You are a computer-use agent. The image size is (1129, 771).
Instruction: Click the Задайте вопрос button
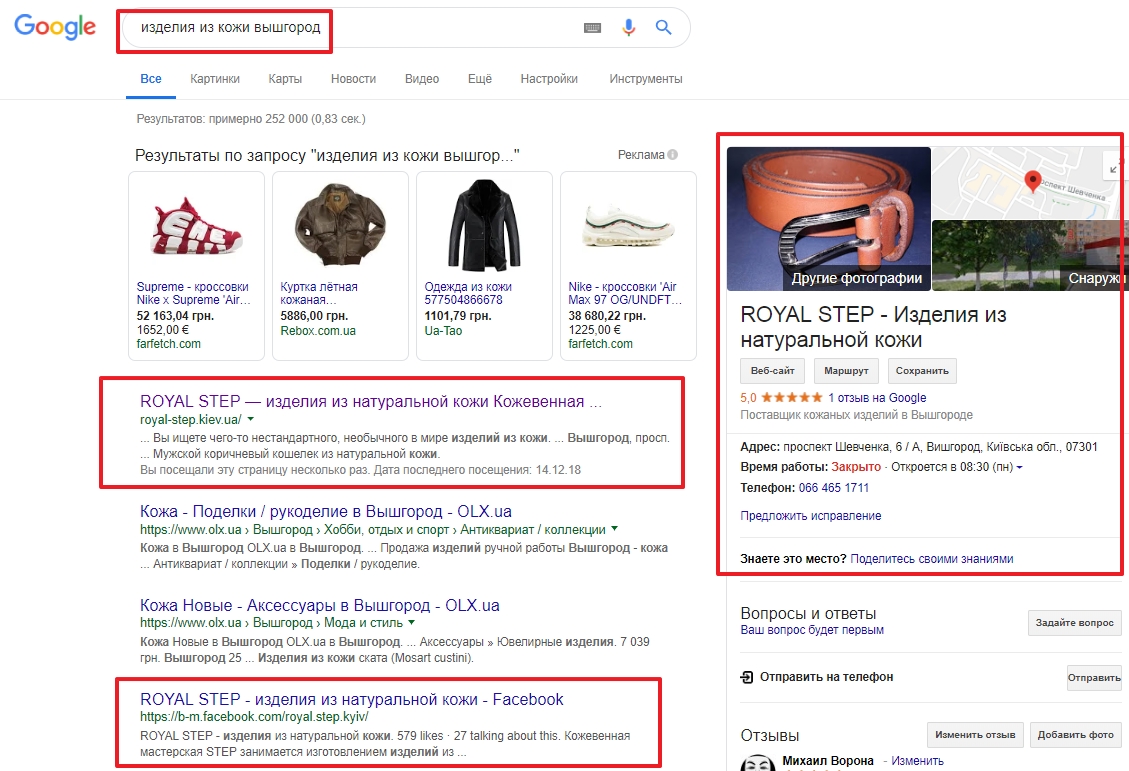[x=1074, y=623]
